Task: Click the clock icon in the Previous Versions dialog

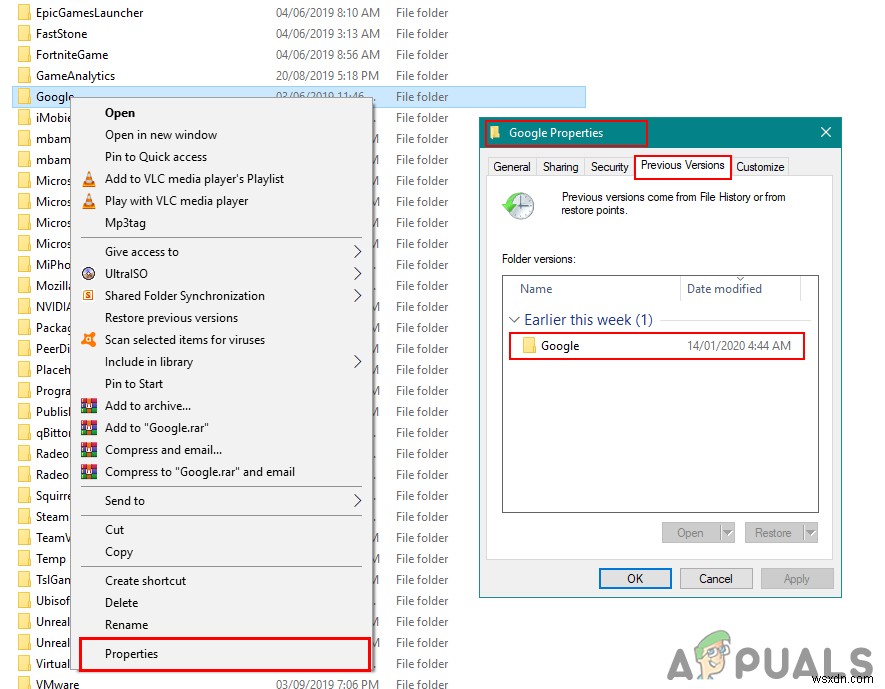Action: click(519, 203)
